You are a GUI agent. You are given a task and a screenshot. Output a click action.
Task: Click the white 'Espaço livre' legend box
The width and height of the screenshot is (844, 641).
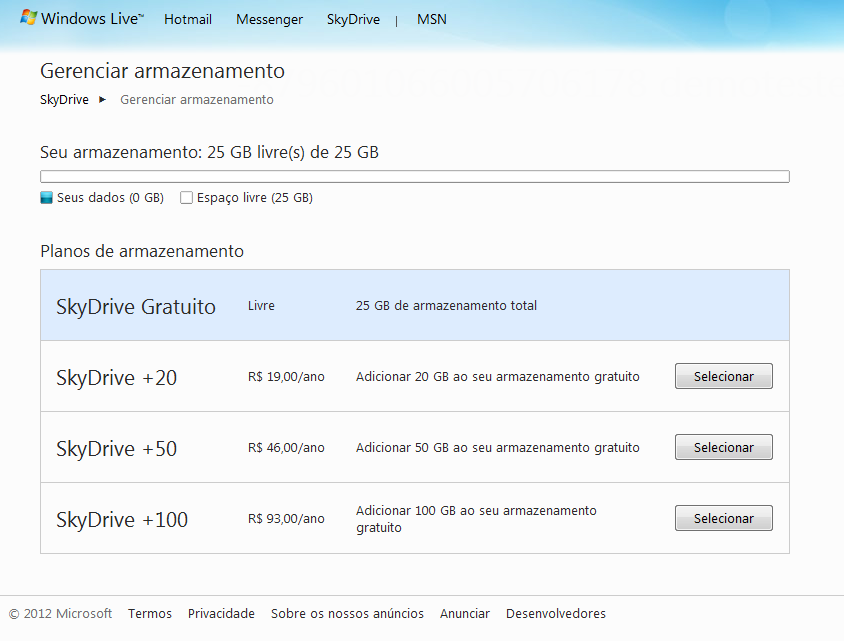(186, 198)
